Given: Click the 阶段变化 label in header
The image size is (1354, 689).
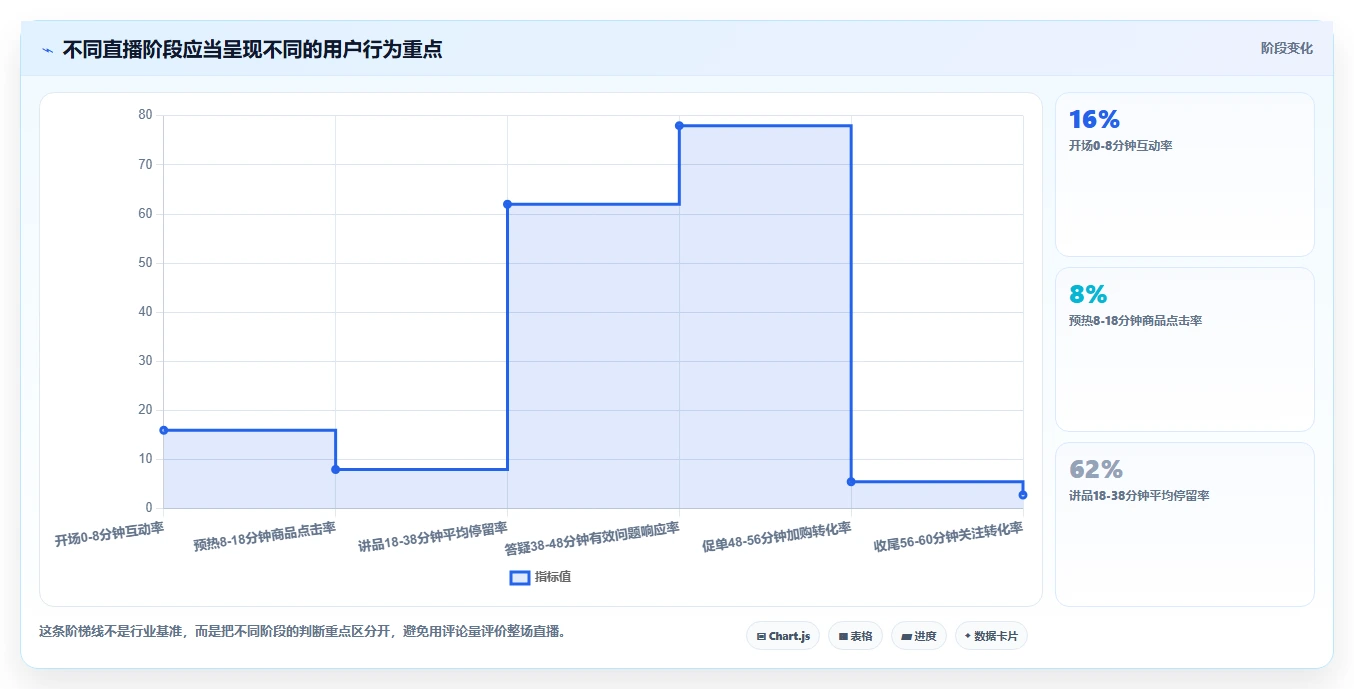Looking at the screenshot, I should (1286, 48).
